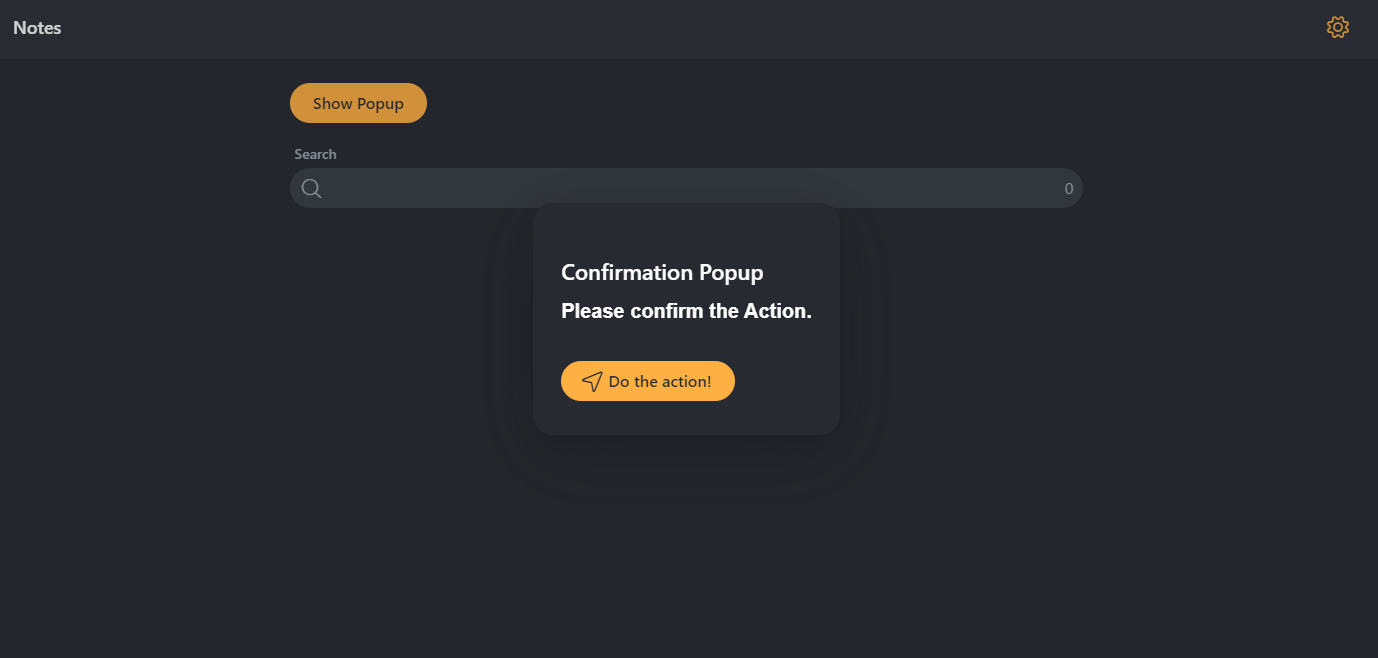Dismiss popup by clicking dimmed background
This screenshot has height=658, width=1378.
click(x=1100, y=450)
